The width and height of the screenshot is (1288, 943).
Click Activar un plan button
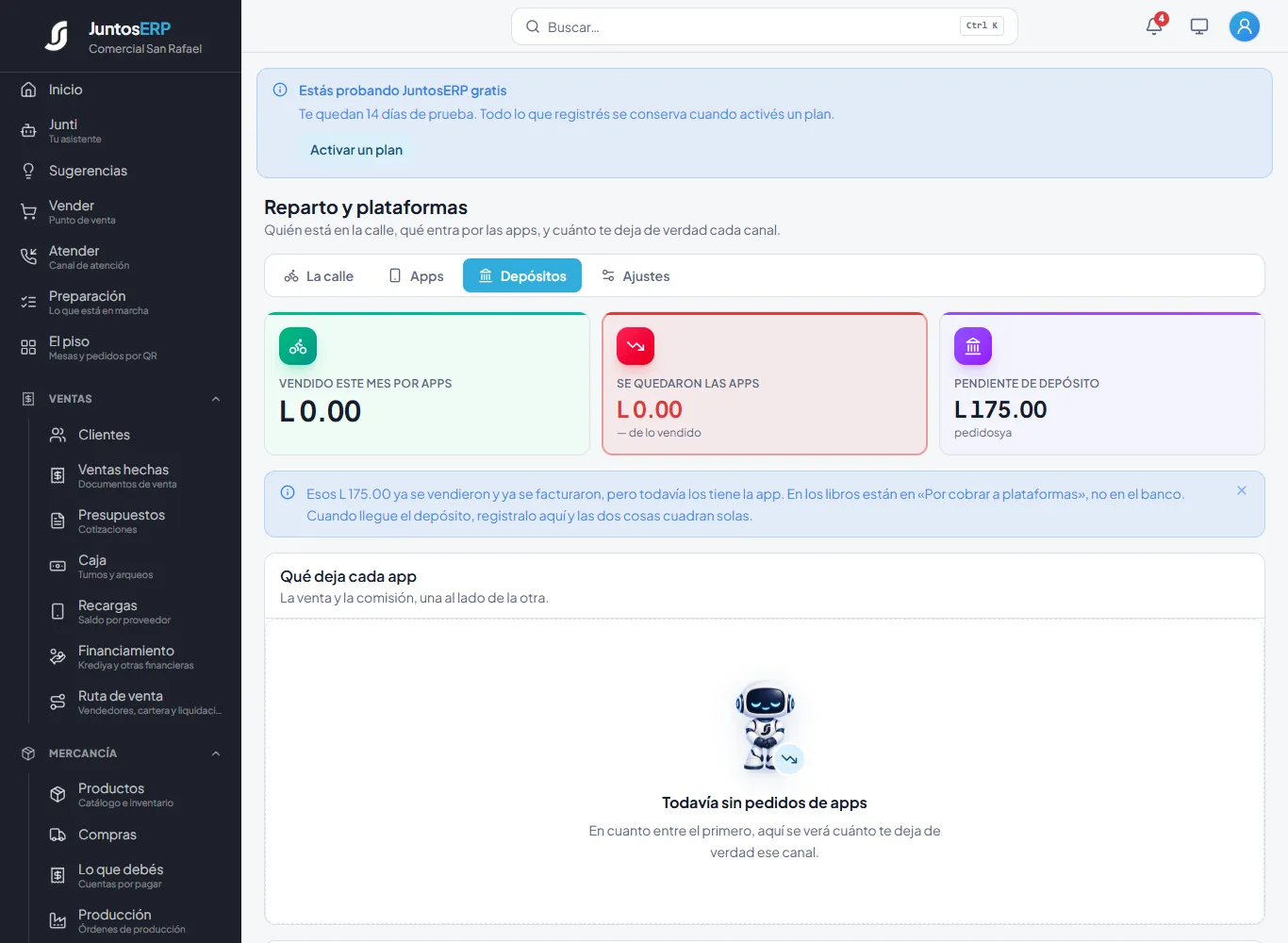click(356, 150)
